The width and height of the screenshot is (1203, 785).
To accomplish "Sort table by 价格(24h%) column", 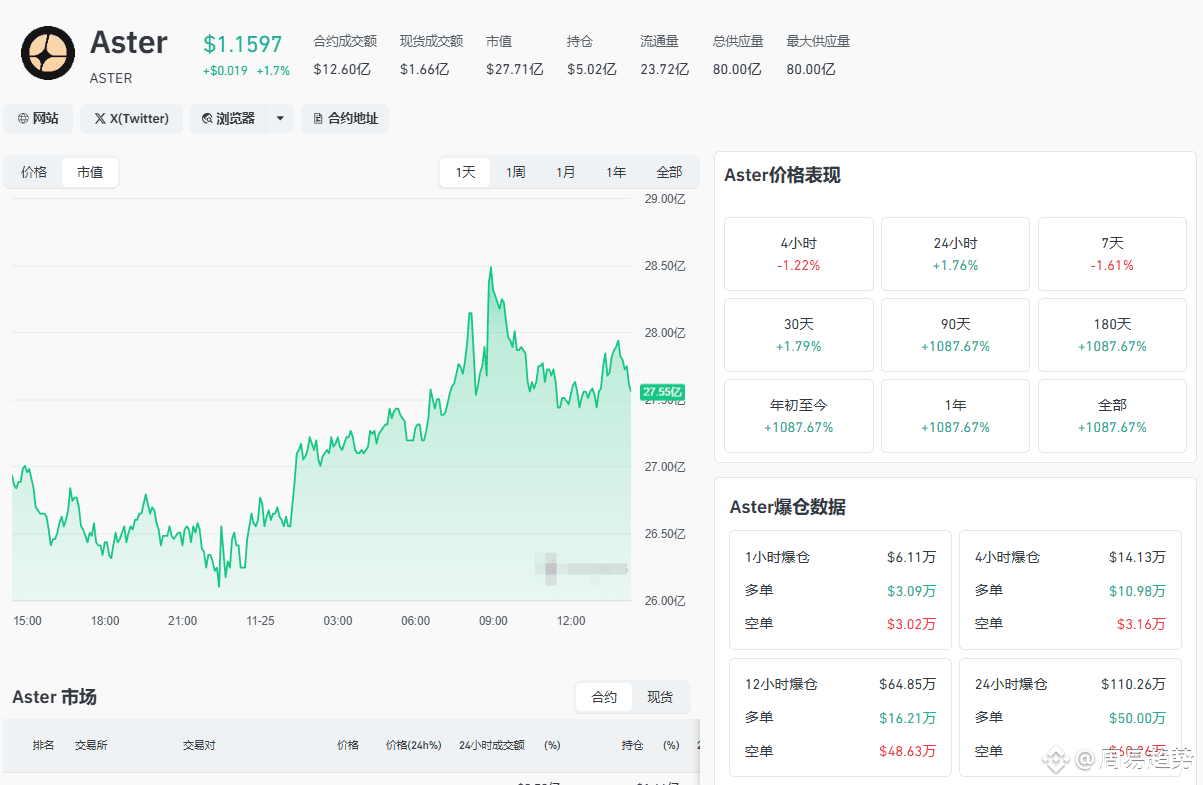I will [413, 745].
